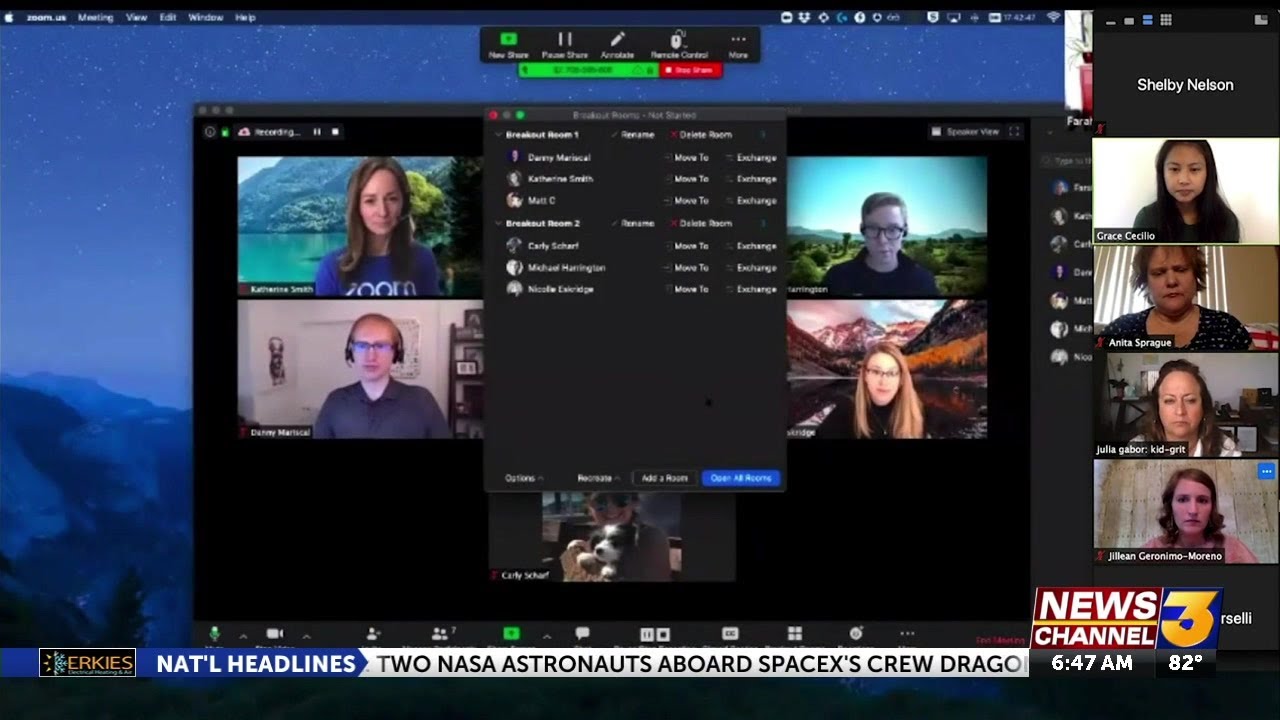Select Carly Scharf in Breakout Room 2

[x=553, y=246]
